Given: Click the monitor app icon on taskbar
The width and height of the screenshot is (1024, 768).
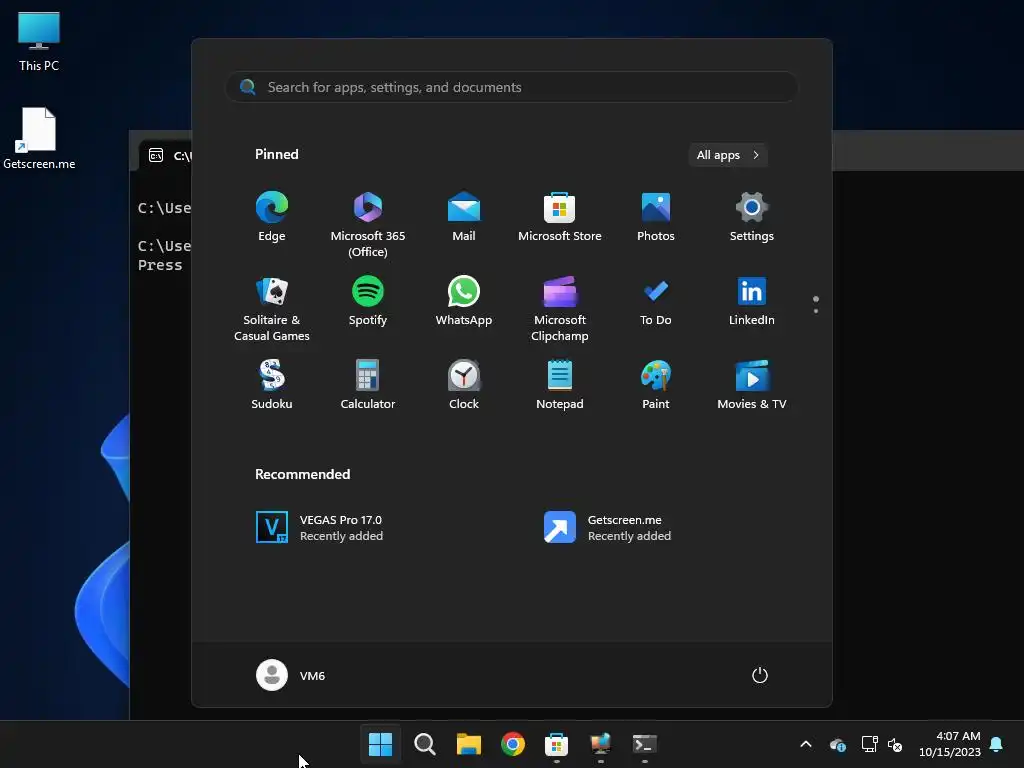Looking at the screenshot, I should (x=601, y=744).
